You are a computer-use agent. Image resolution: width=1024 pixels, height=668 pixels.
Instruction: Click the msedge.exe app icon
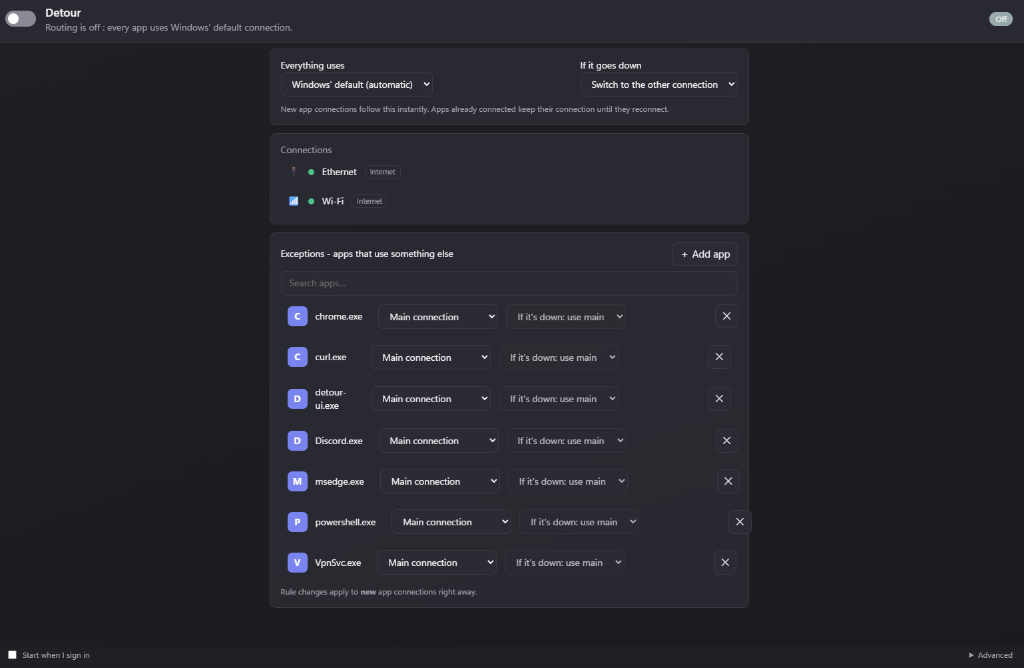pos(297,481)
